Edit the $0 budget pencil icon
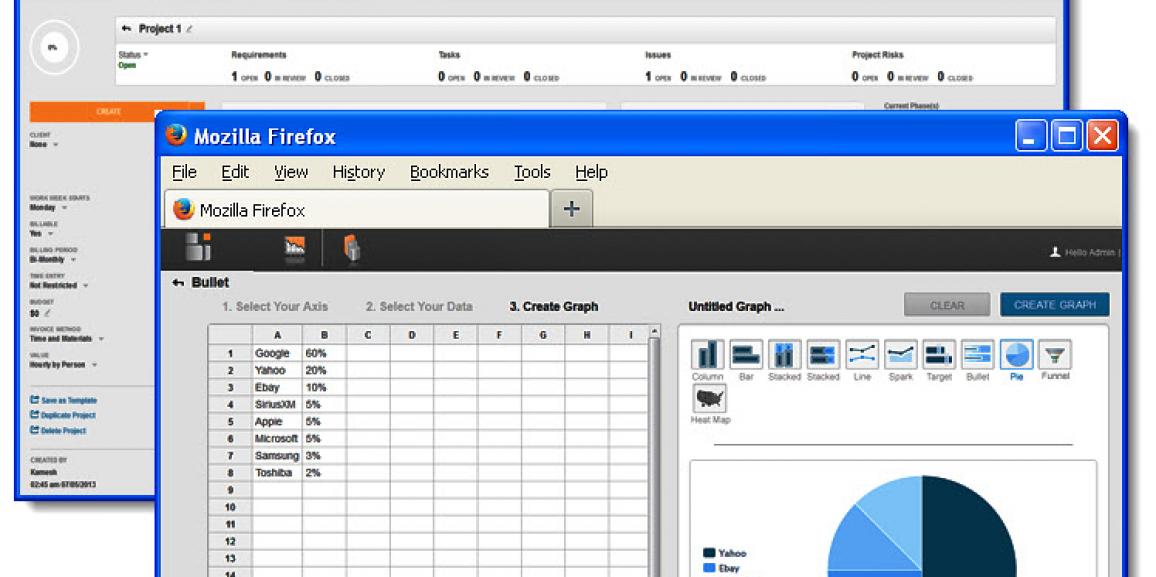 coord(48,313)
